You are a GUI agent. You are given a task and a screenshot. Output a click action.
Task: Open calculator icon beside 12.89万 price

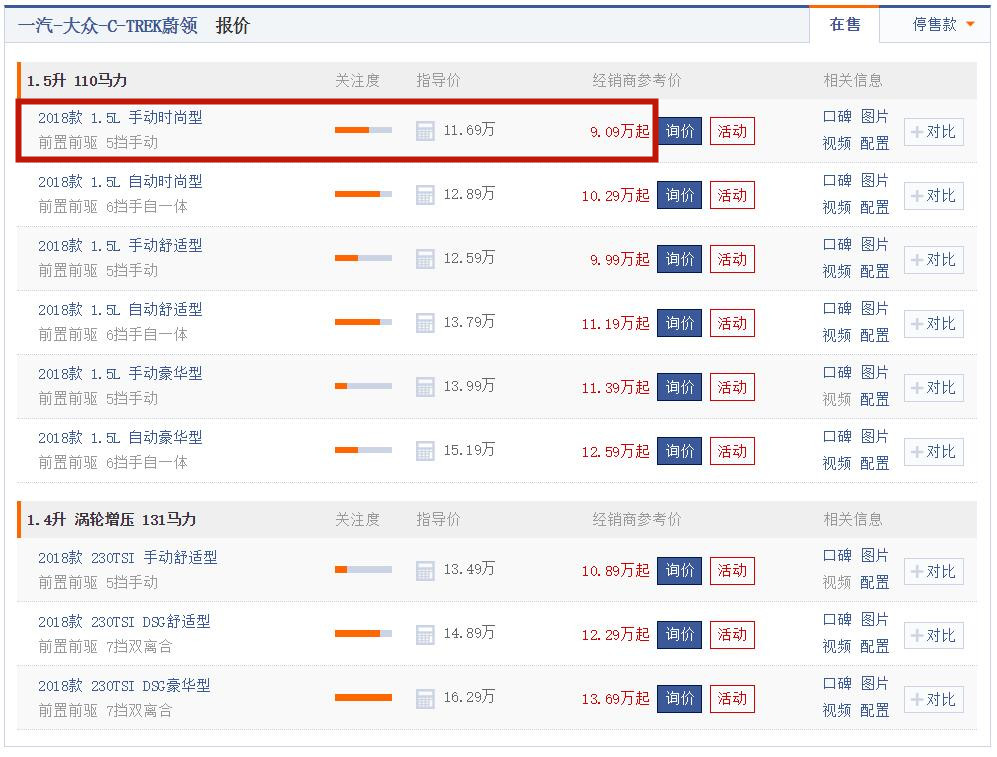[x=425, y=195]
